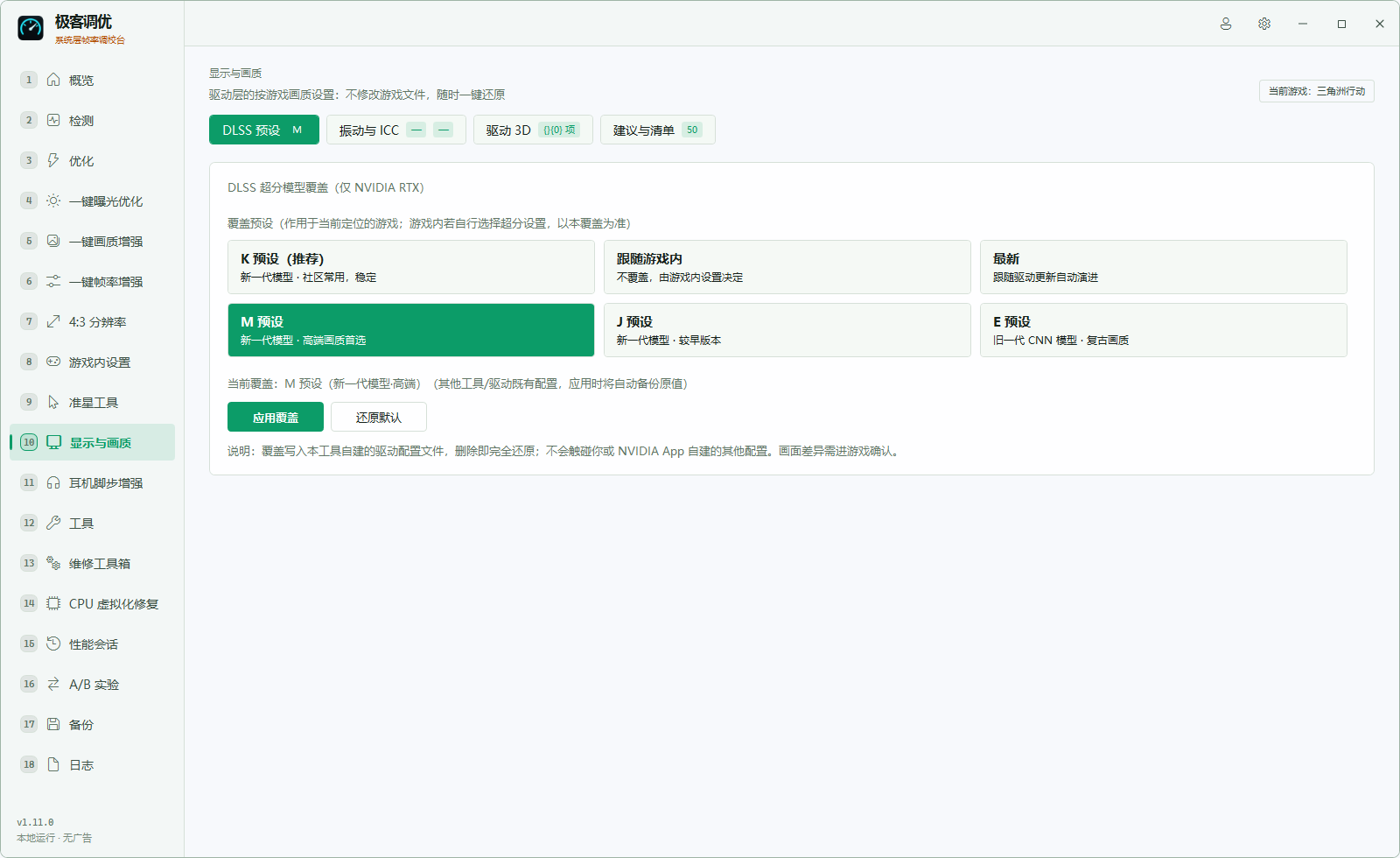This screenshot has width=1400, height=858.
Task: Open 游戏内设置 gamepad icon
Action: (x=53, y=362)
